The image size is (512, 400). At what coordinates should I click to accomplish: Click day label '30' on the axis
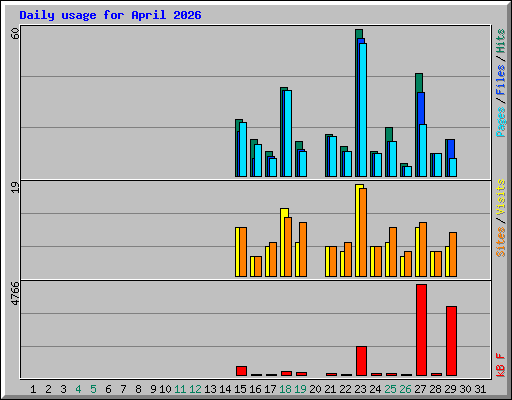coord(466,389)
